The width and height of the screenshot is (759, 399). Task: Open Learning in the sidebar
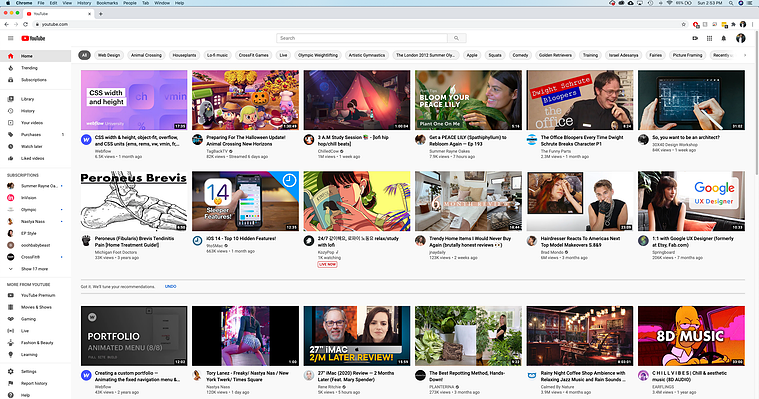(35, 354)
